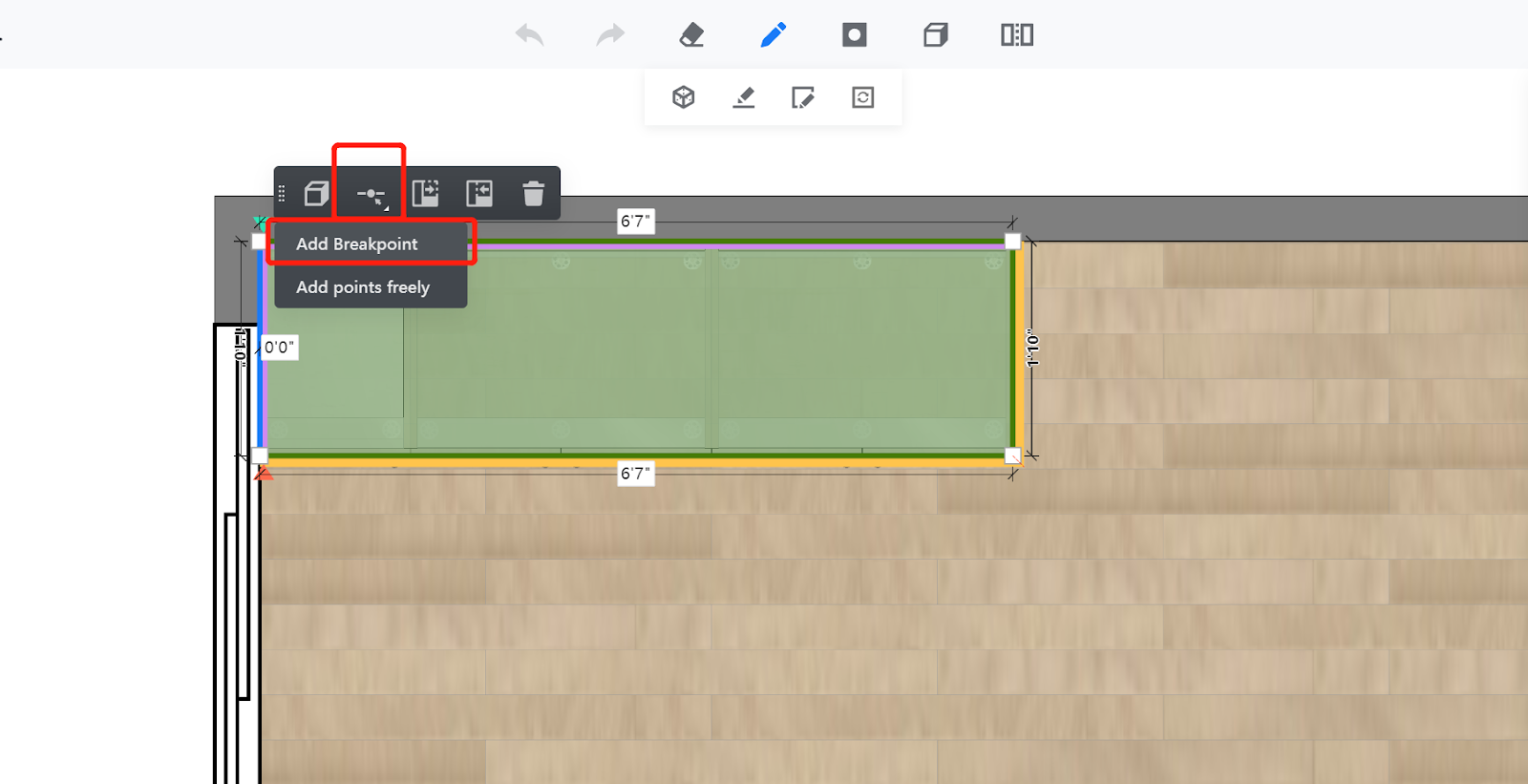Choose Add points freely from the menu
1528x784 pixels.
tap(371, 287)
